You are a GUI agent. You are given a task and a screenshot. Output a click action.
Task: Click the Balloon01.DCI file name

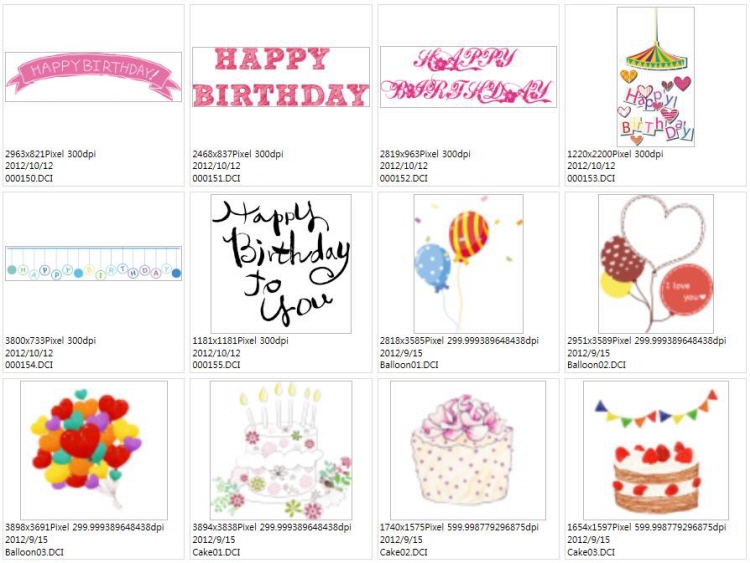[x=409, y=365]
